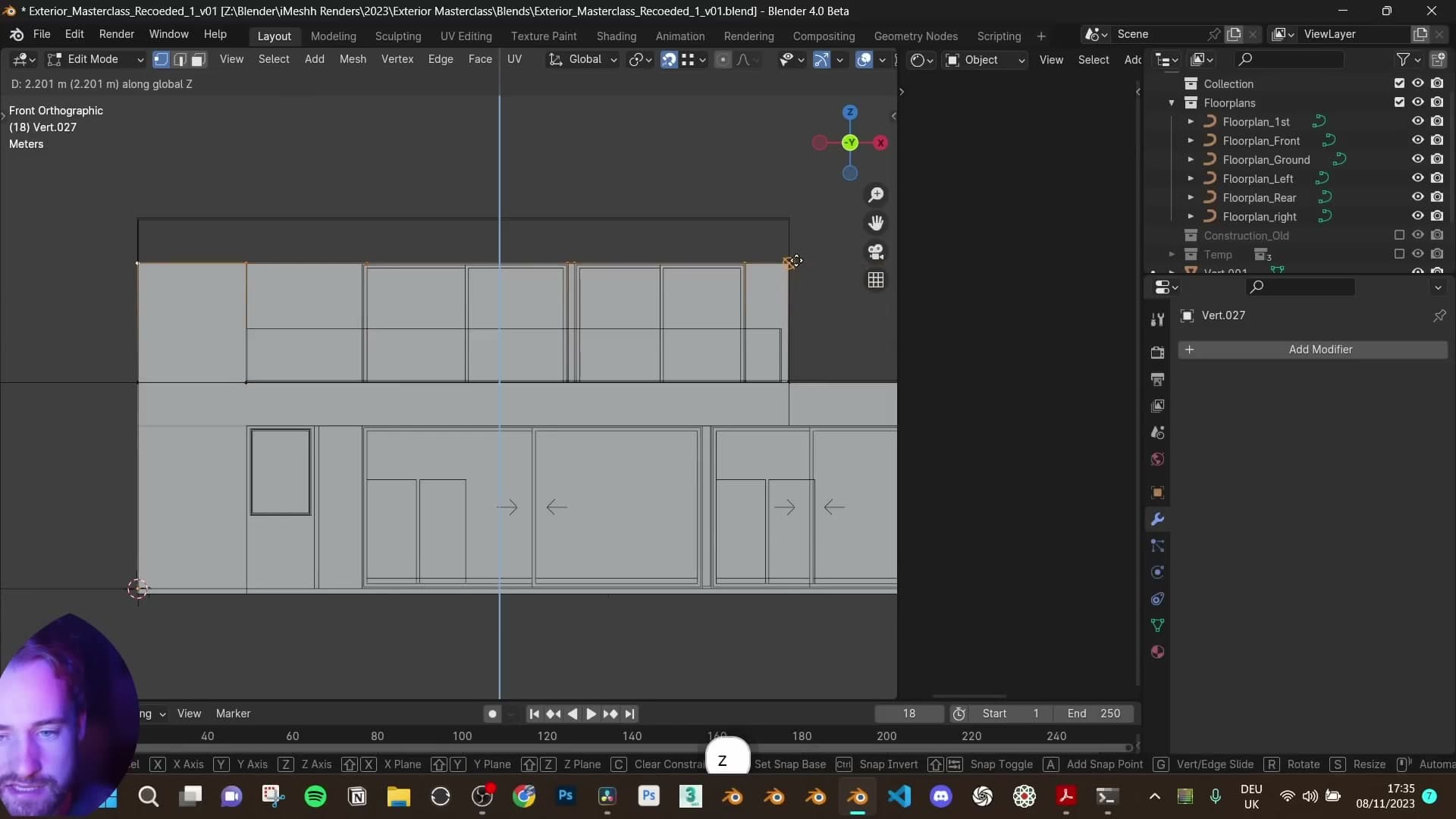Hide Floorplan_Front with its eye icon
Screen dimensions: 1456x819
tap(1417, 140)
